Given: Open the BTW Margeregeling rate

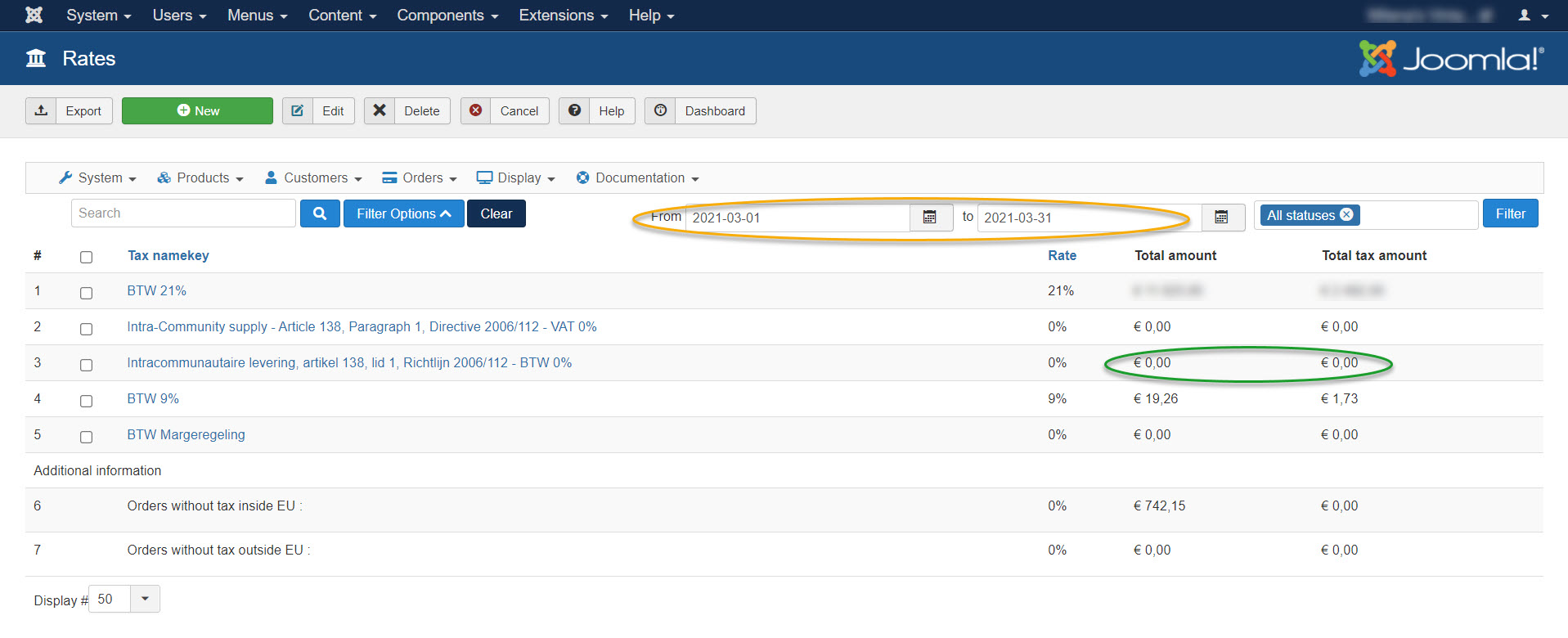Looking at the screenshot, I should 186,434.
